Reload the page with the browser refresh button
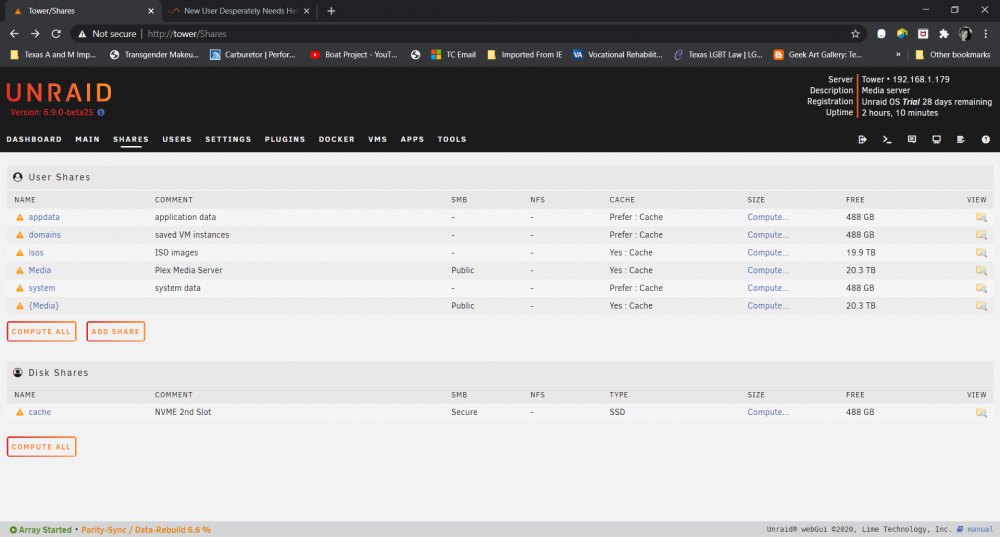 point(56,34)
